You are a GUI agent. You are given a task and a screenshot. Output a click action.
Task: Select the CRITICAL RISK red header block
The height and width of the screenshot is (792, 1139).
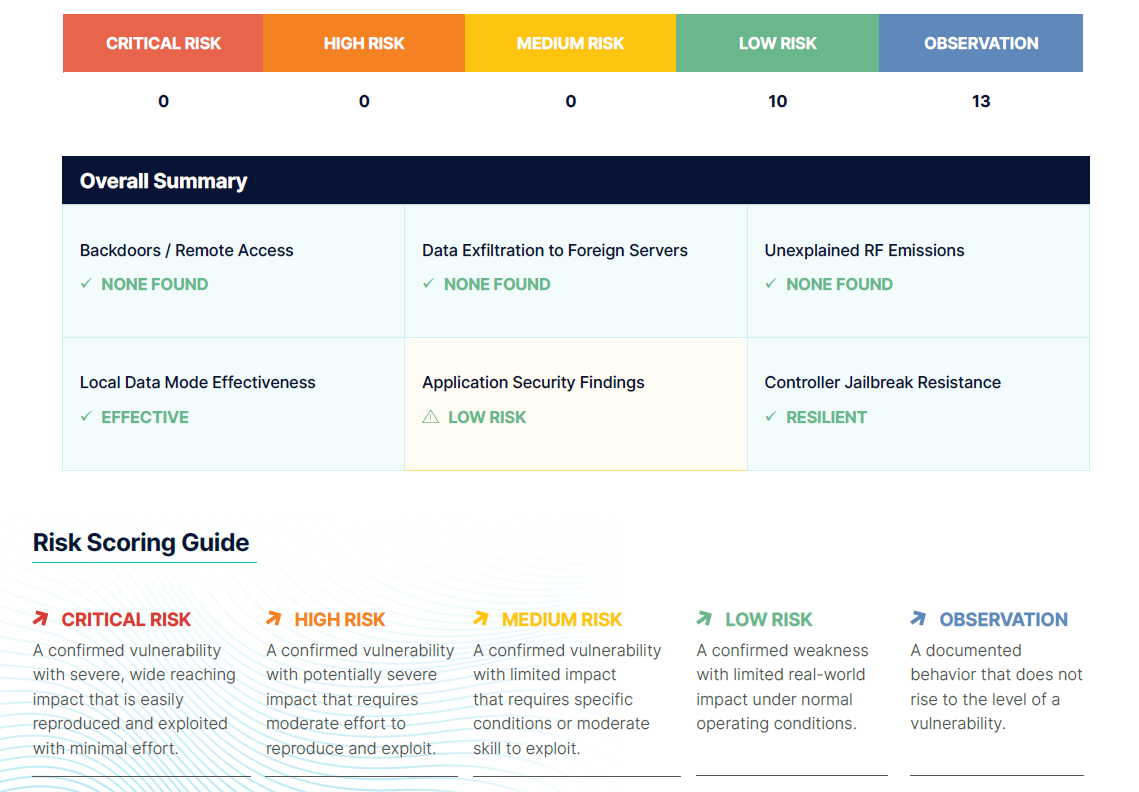point(163,43)
